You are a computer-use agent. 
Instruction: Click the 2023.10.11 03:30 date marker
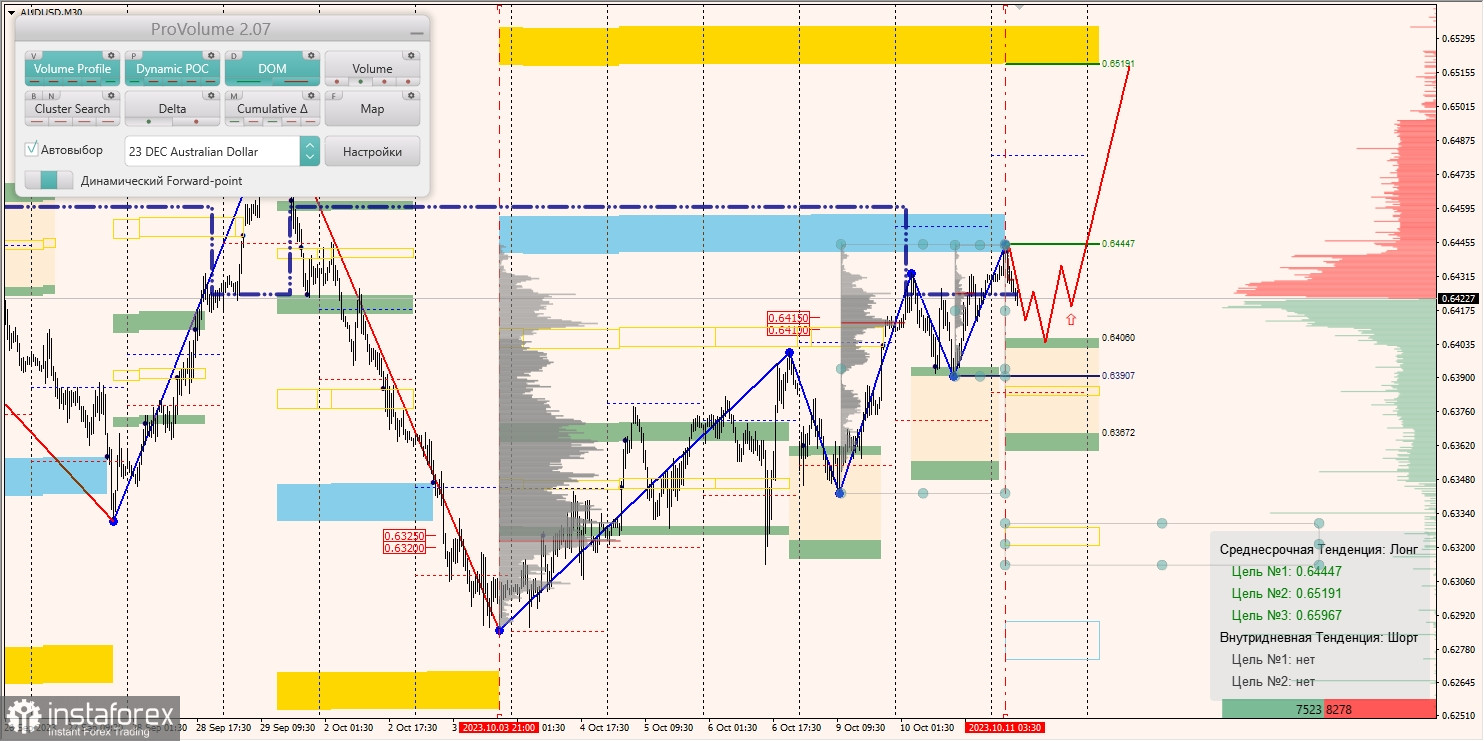(x=1005, y=728)
